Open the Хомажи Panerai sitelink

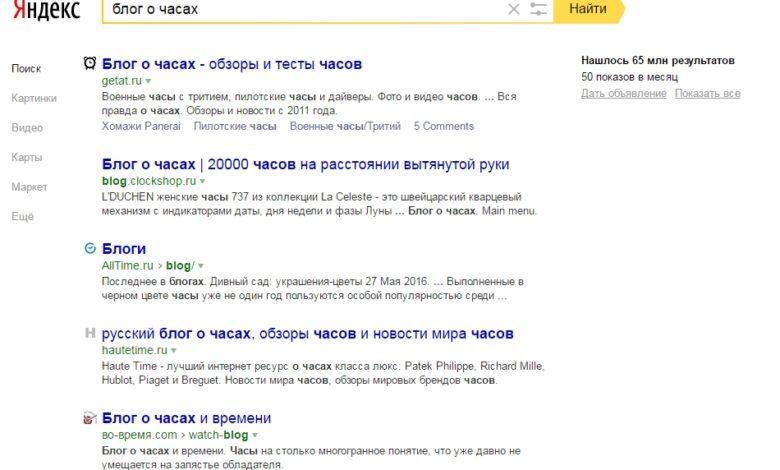141,126
